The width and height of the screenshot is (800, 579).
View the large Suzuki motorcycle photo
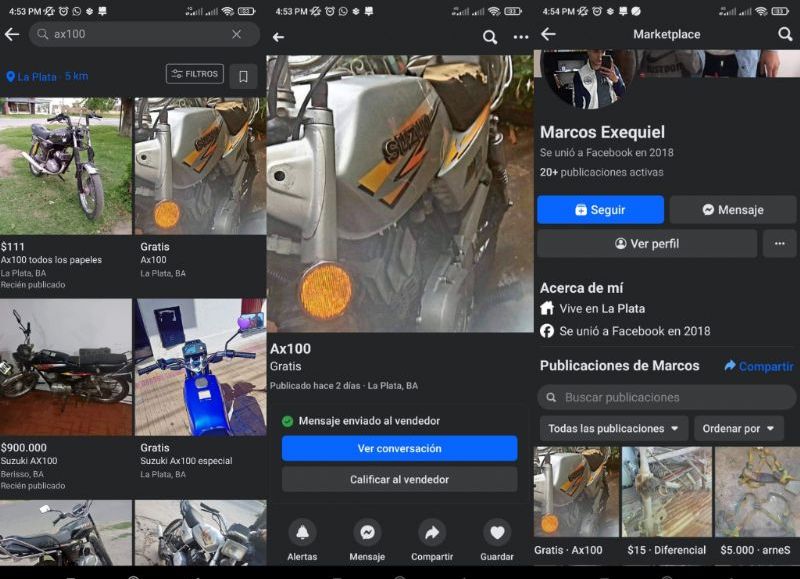tap(400, 194)
